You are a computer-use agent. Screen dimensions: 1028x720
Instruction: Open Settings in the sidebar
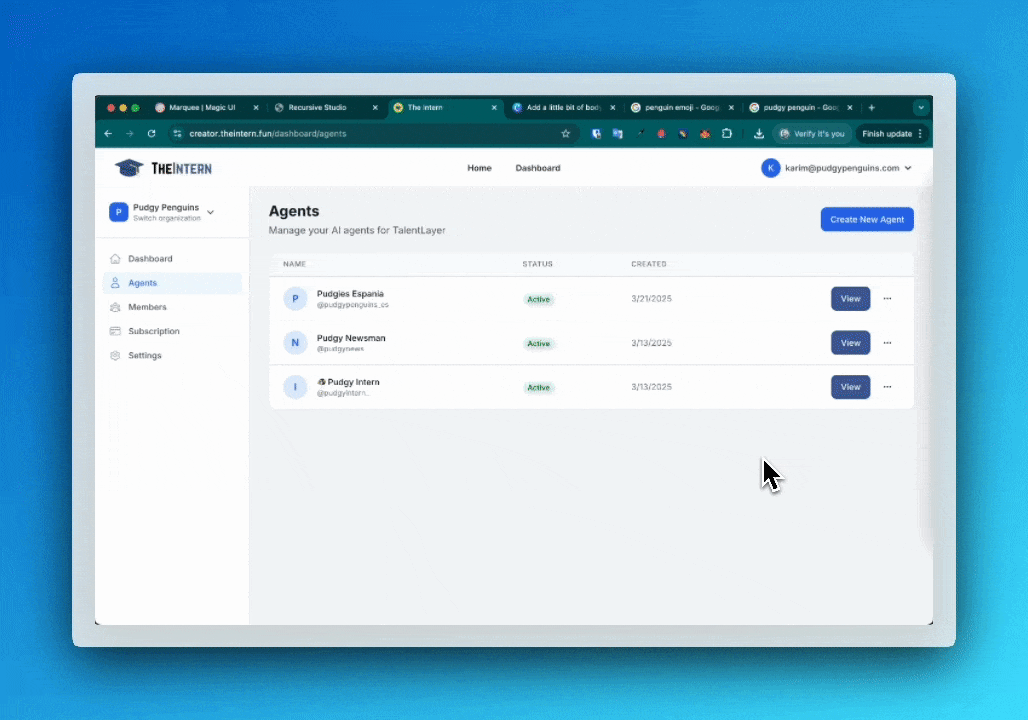(x=172, y=355)
